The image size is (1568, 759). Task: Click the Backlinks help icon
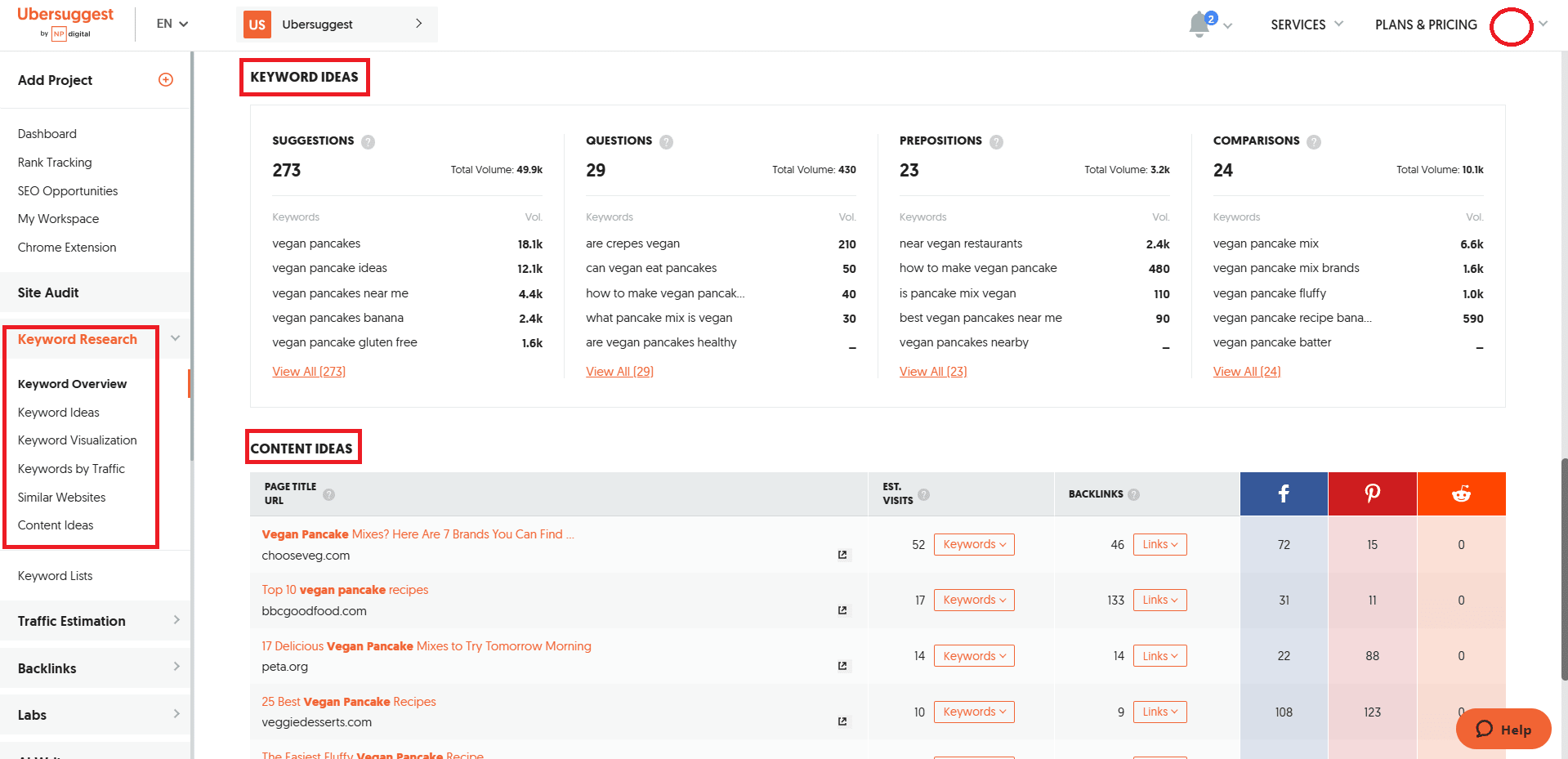[1134, 494]
